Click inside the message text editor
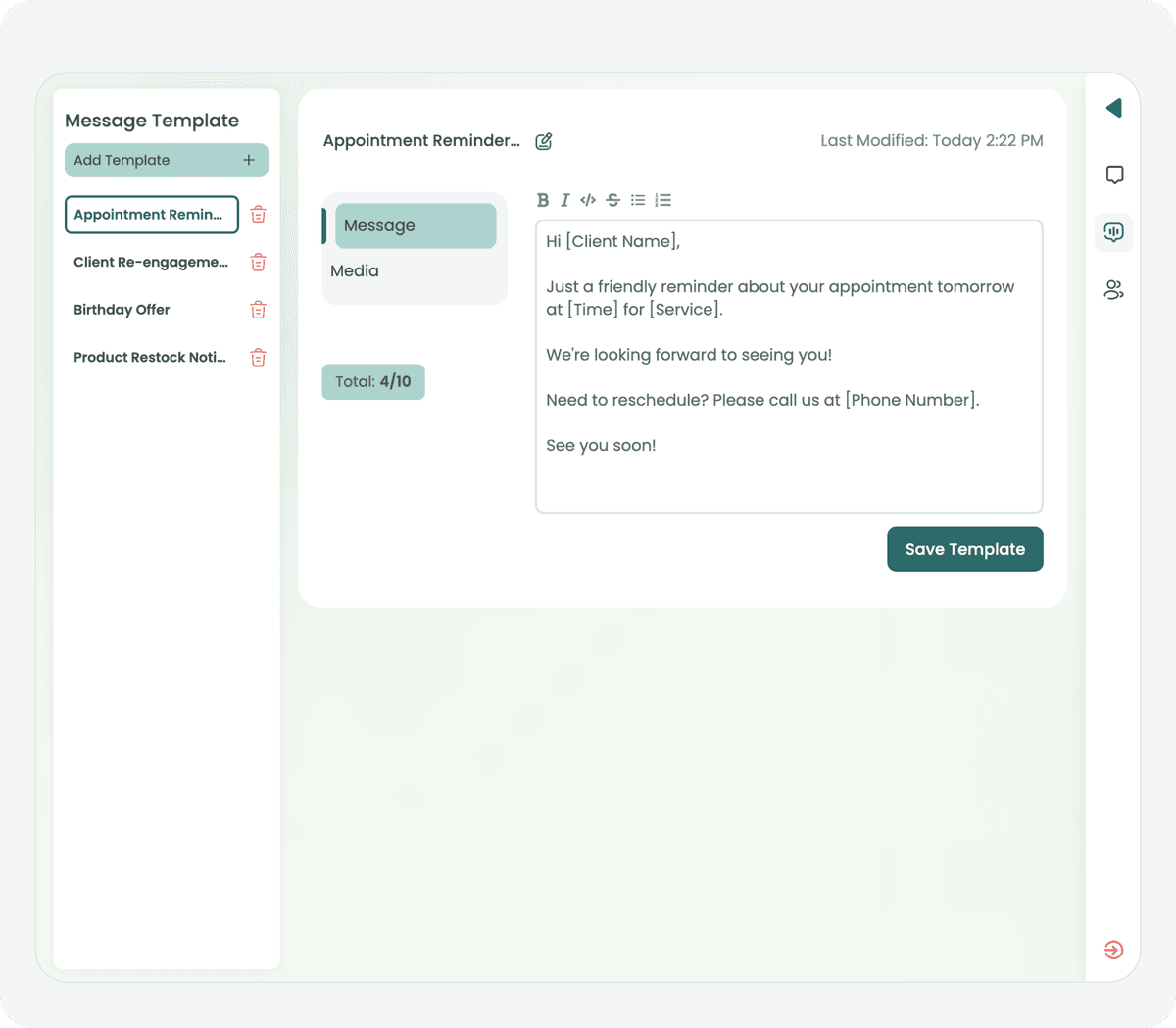The image size is (1176, 1028). (789, 367)
